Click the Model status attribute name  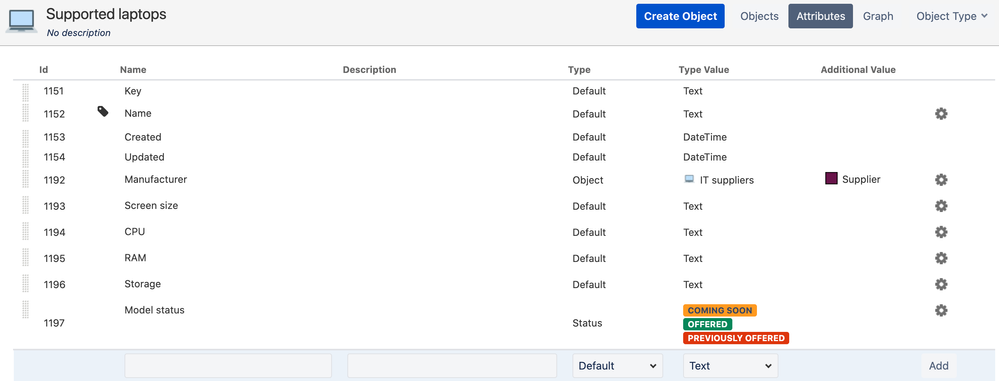coord(154,310)
